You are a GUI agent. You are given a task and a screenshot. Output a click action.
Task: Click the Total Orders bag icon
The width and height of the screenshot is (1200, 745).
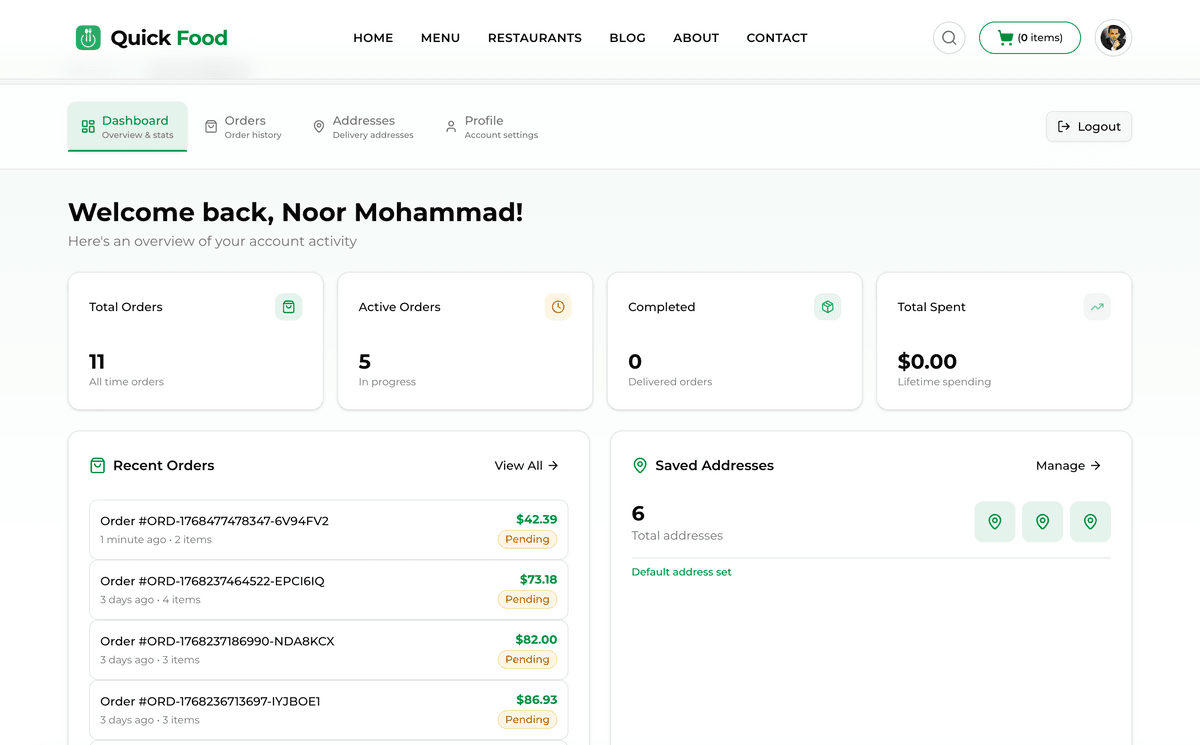288,307
